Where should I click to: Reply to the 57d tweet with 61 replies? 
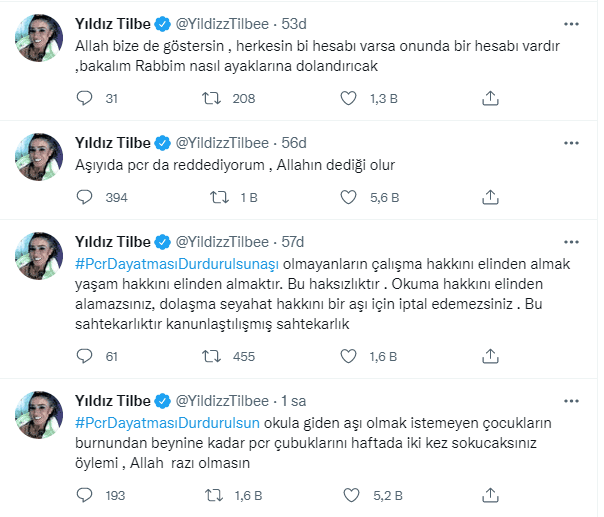[86, 355]
